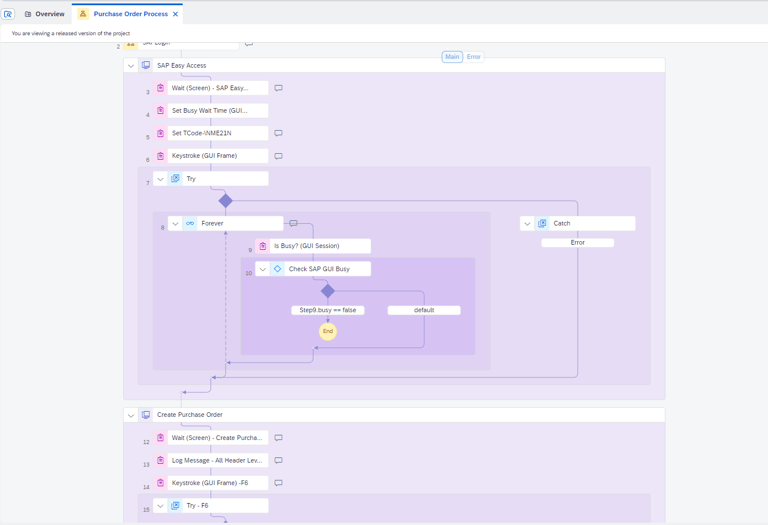Open comment on Keystroke (GUI Frame) -F6 step
Viewport: 768px width, 525px height.
[x=278, y=483]
